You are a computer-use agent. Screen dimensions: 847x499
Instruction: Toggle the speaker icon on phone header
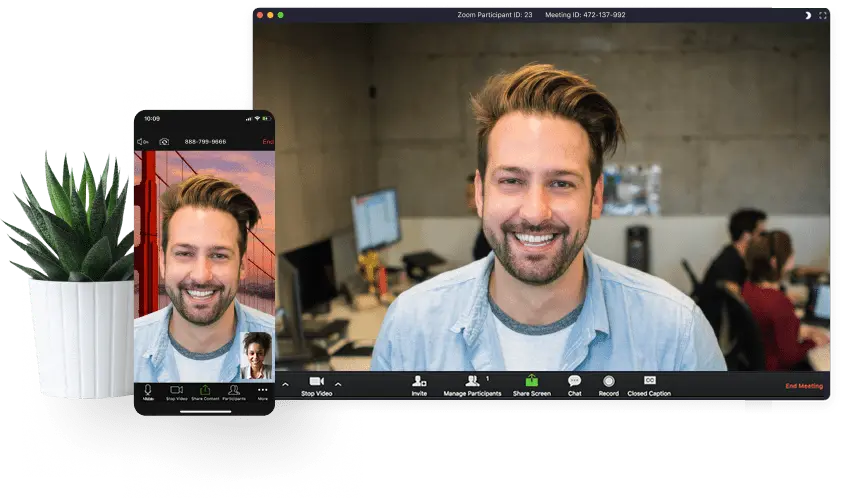(142, 141)
